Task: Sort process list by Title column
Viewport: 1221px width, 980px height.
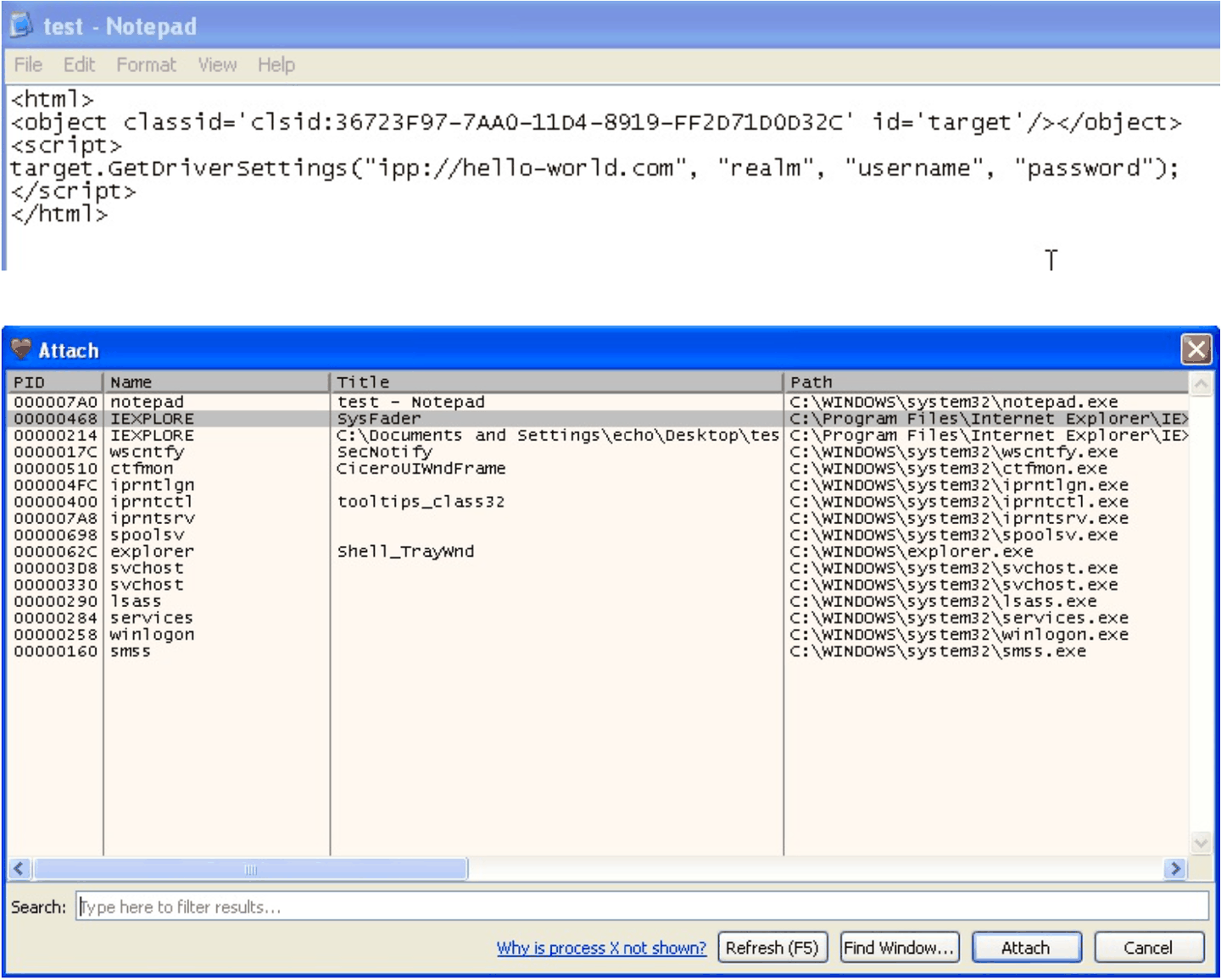Action: (556, 382)
